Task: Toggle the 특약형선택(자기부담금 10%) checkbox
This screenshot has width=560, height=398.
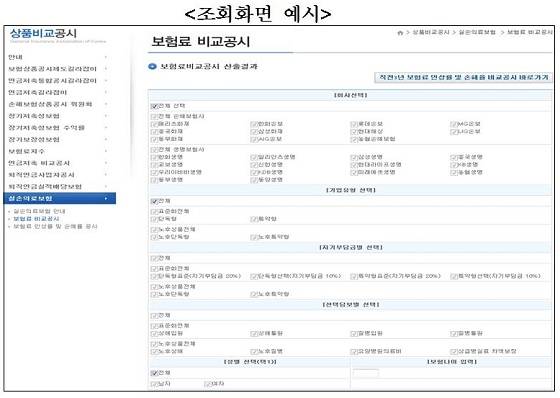Action: (x=454, y=277)
